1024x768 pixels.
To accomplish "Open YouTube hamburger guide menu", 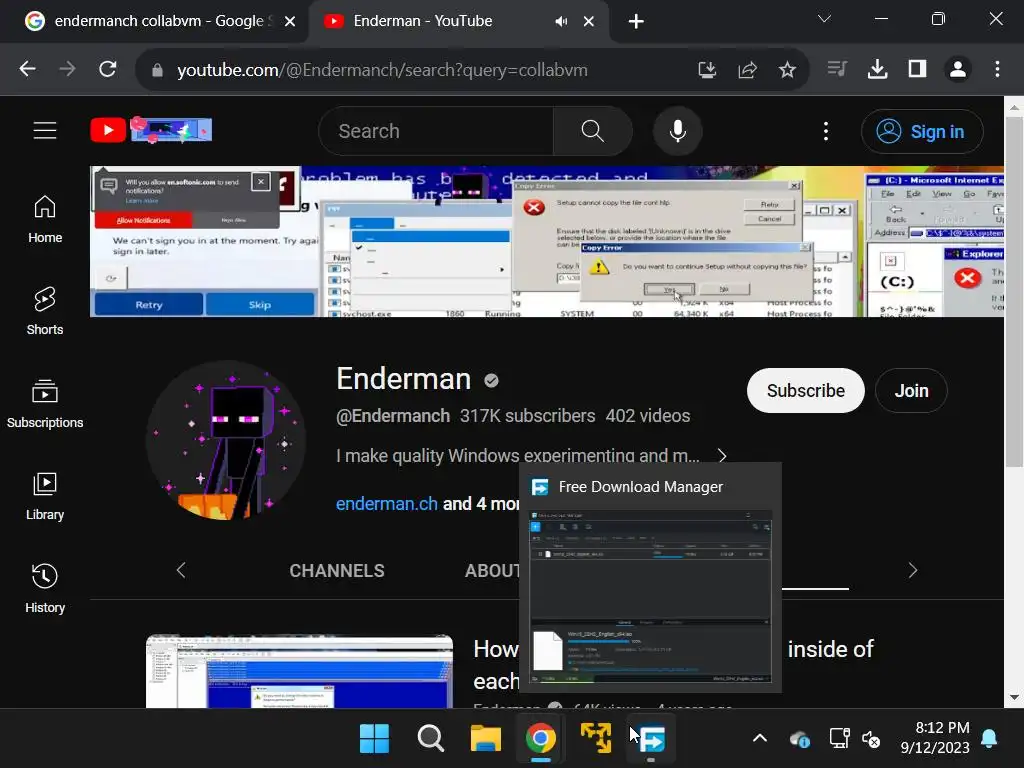I will tap(45, 131).
